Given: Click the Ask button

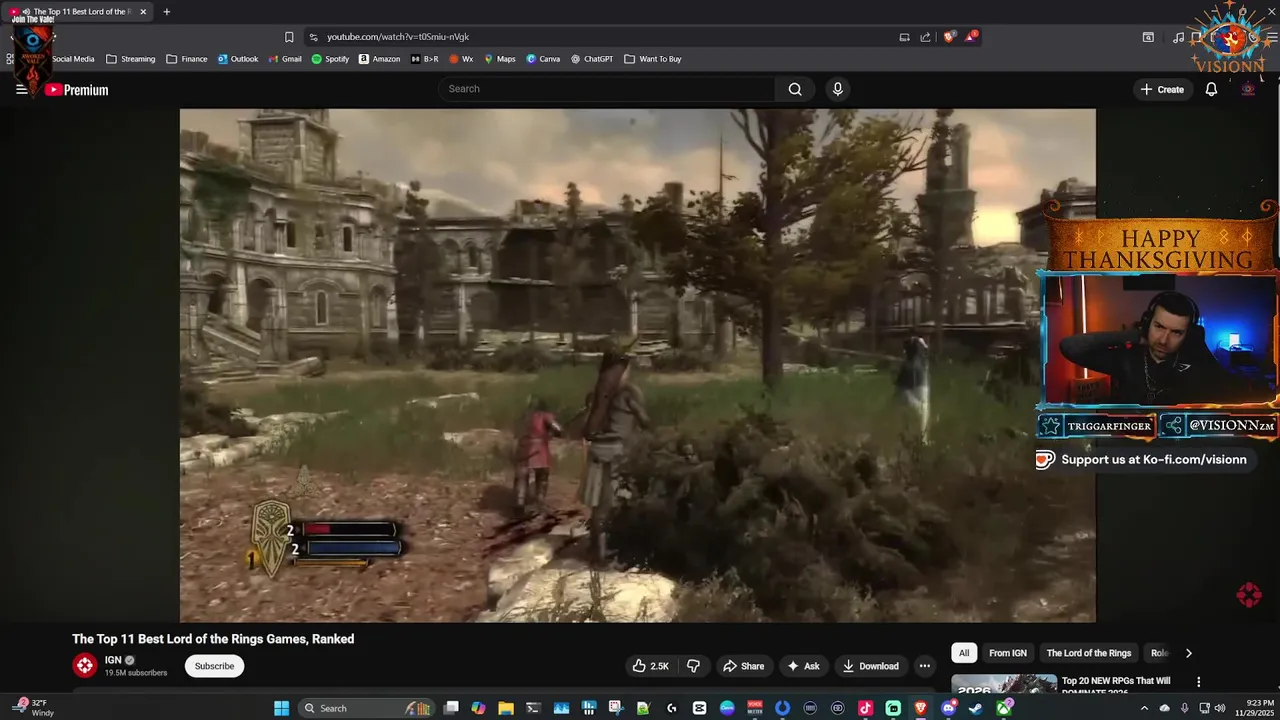Looking at the screenshot, I should coord(803,666).
